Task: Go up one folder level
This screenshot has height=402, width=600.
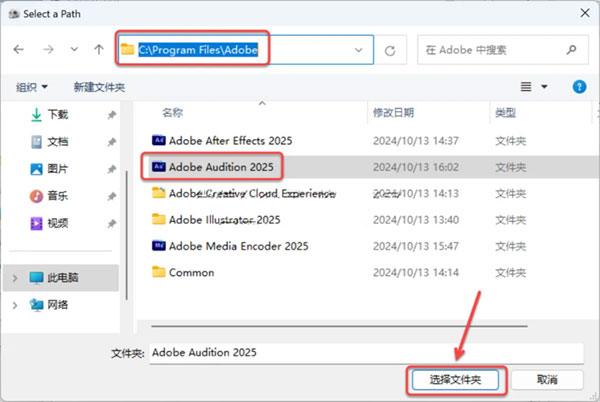Action: pos(99,49)
